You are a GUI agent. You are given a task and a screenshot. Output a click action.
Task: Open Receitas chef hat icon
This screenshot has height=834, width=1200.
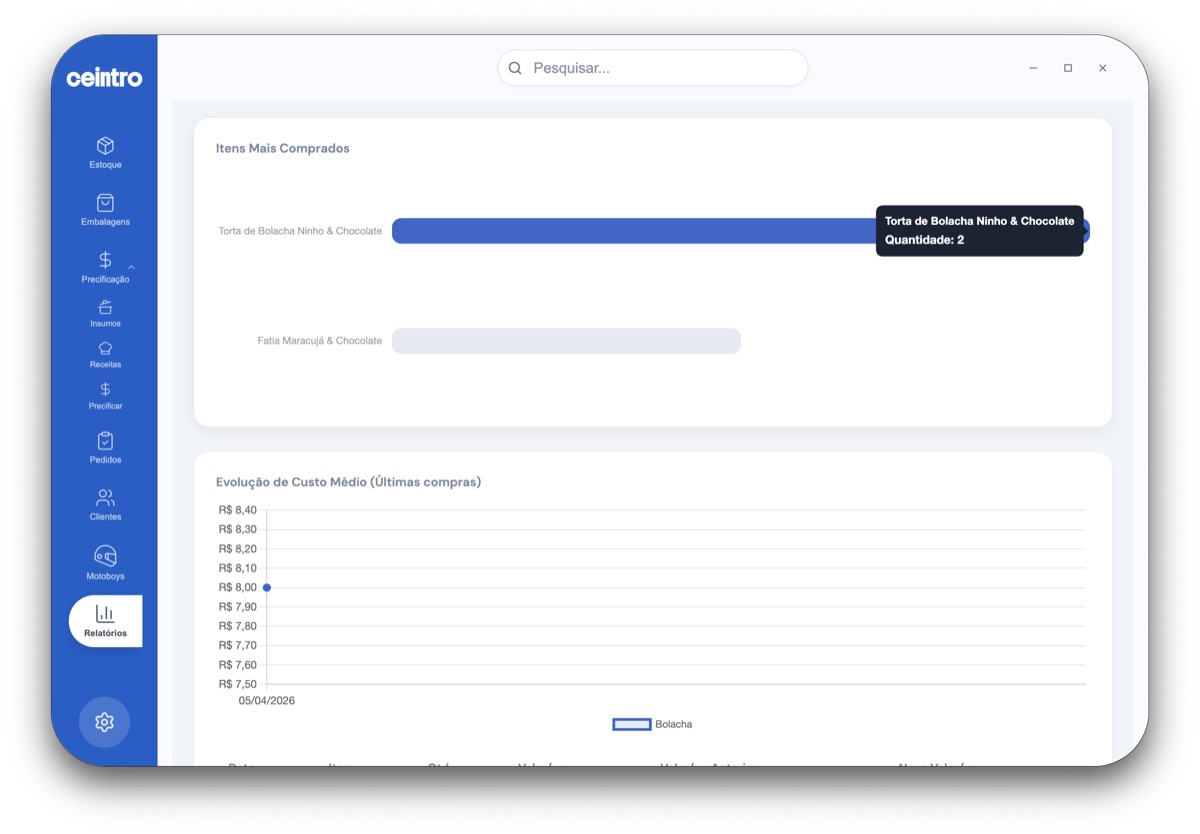pyautogui.click(x=105, y=348)
